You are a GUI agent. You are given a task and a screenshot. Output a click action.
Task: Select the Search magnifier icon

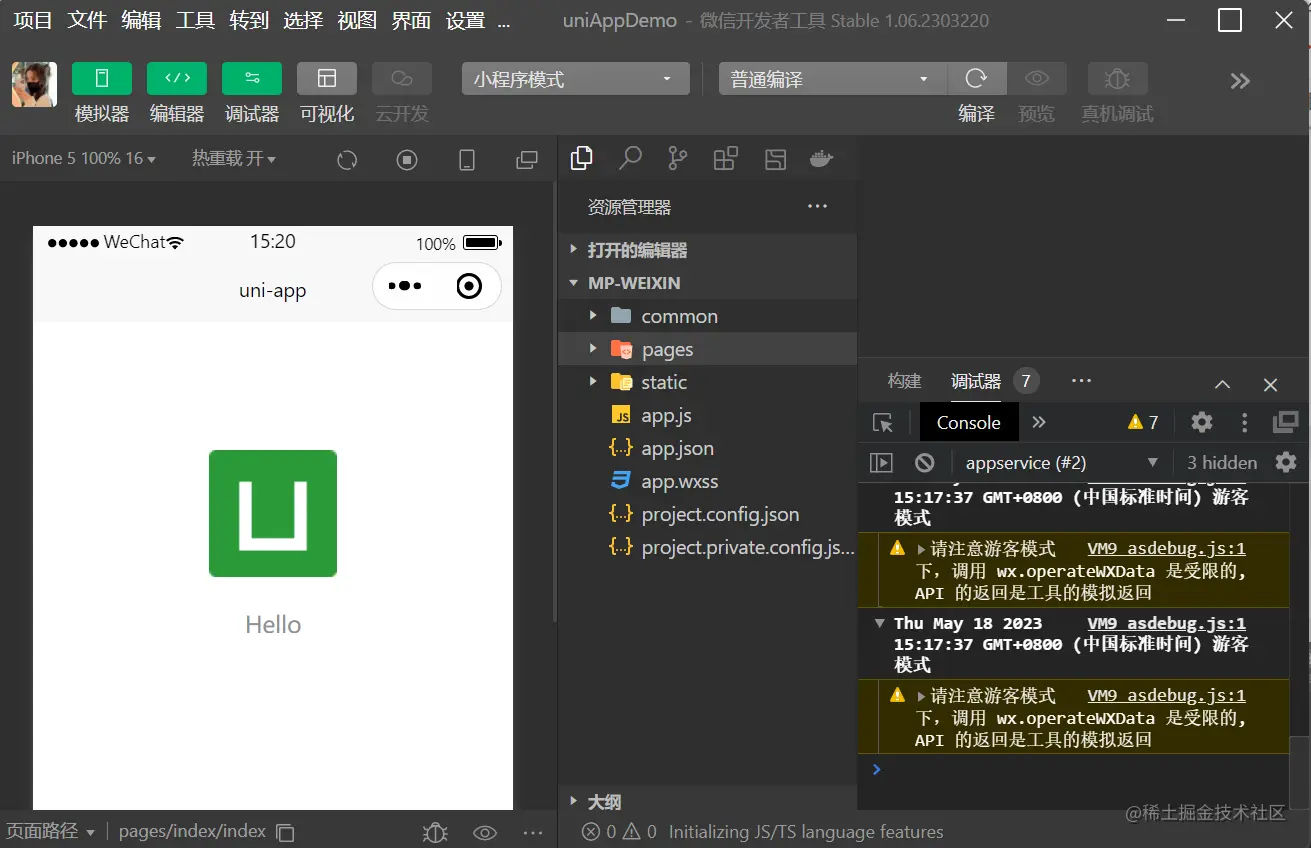point(630,158)
